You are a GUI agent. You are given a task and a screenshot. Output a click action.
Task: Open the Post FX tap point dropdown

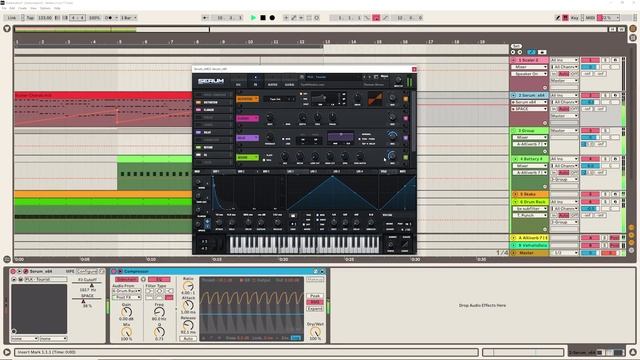click(x=127, y=298)
